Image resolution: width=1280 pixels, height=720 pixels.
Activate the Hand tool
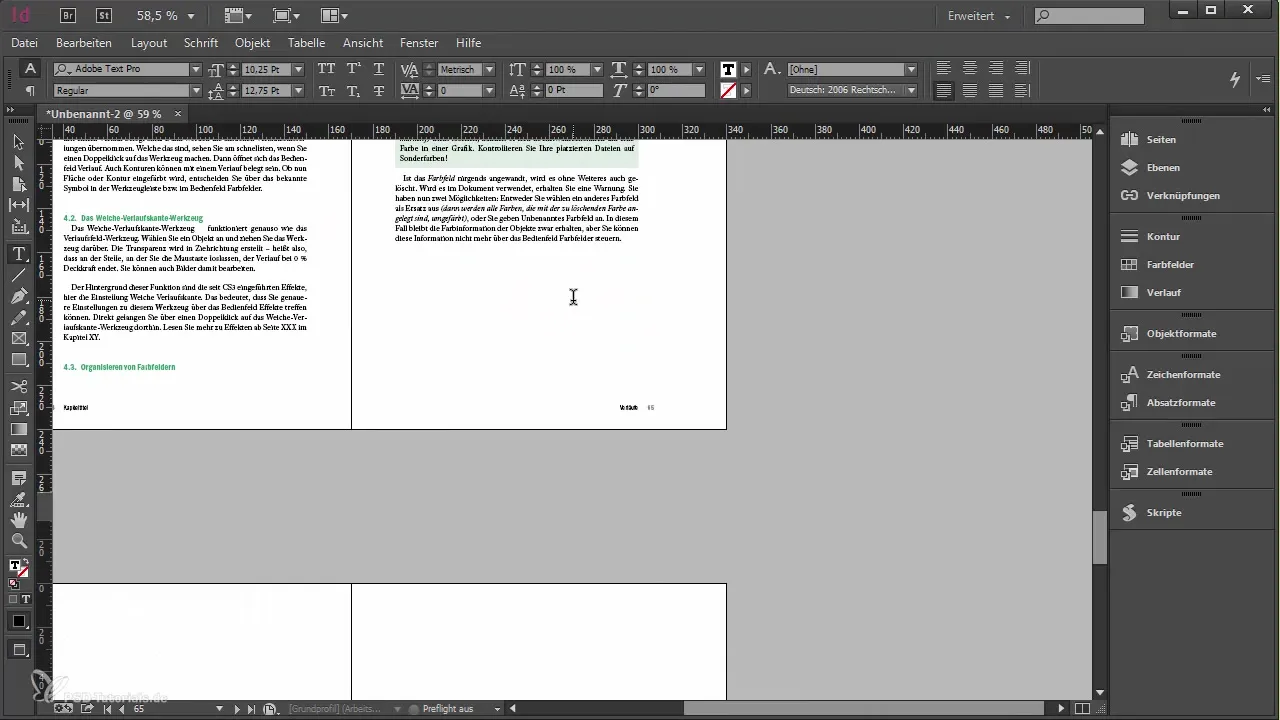click(19, 520)
